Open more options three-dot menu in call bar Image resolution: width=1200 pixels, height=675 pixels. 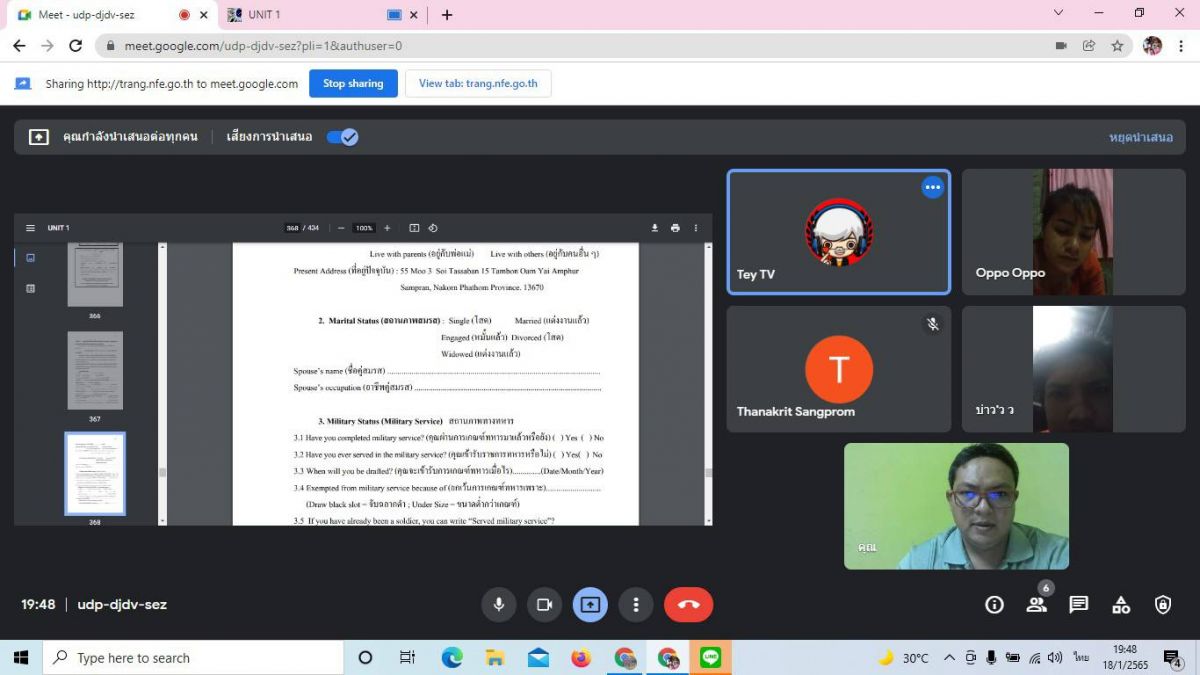point(636,604)
